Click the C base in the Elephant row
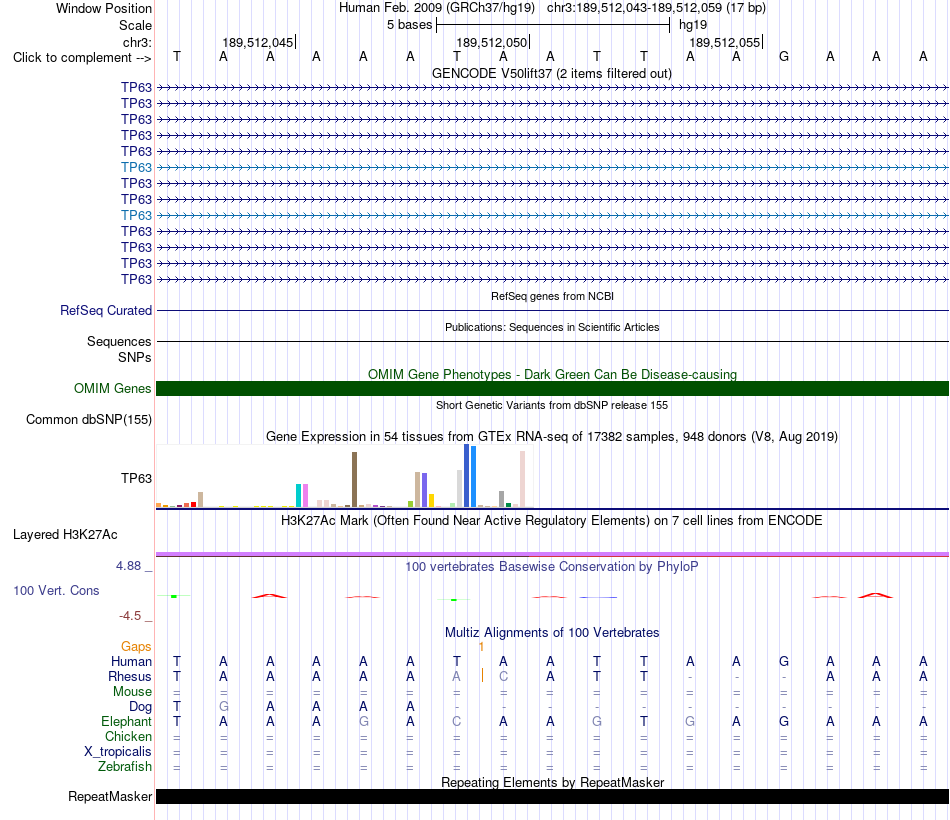Image resolution: width=950 pixels, height=820 pixels. click(457, 721)
